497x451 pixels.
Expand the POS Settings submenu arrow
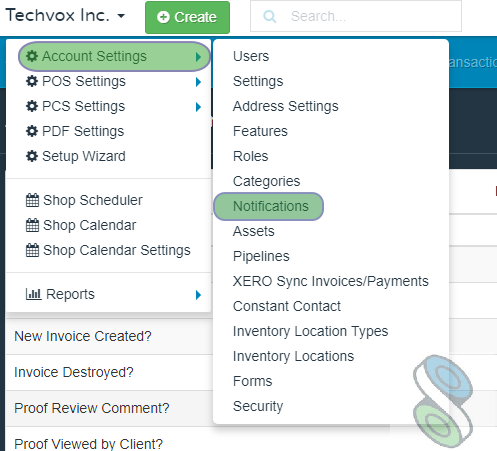coord(198,82)
